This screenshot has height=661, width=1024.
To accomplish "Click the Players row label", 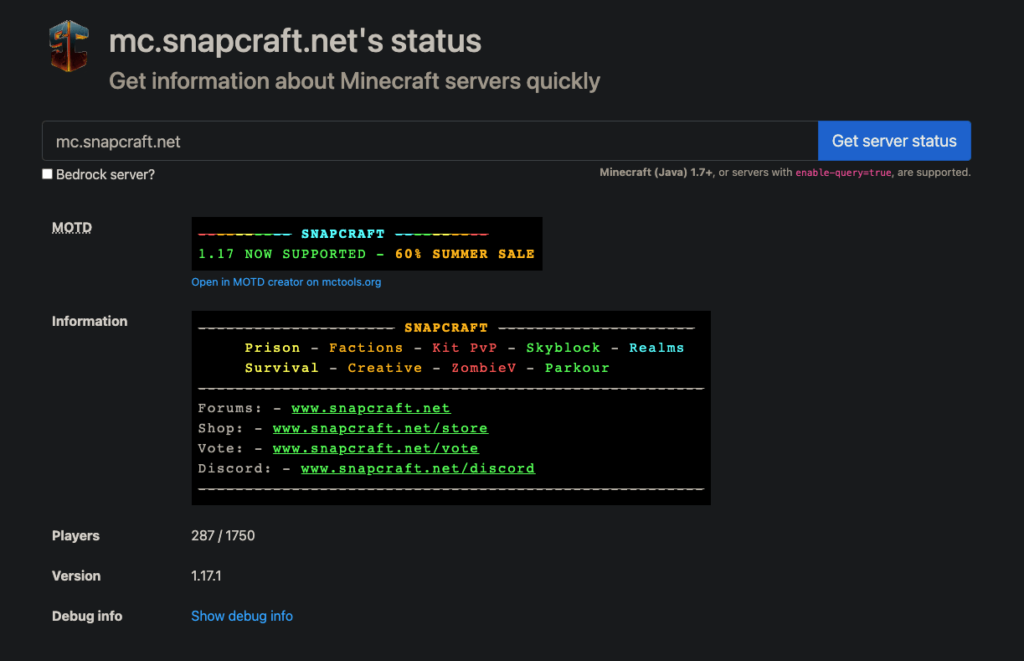I will coord(75,536).
